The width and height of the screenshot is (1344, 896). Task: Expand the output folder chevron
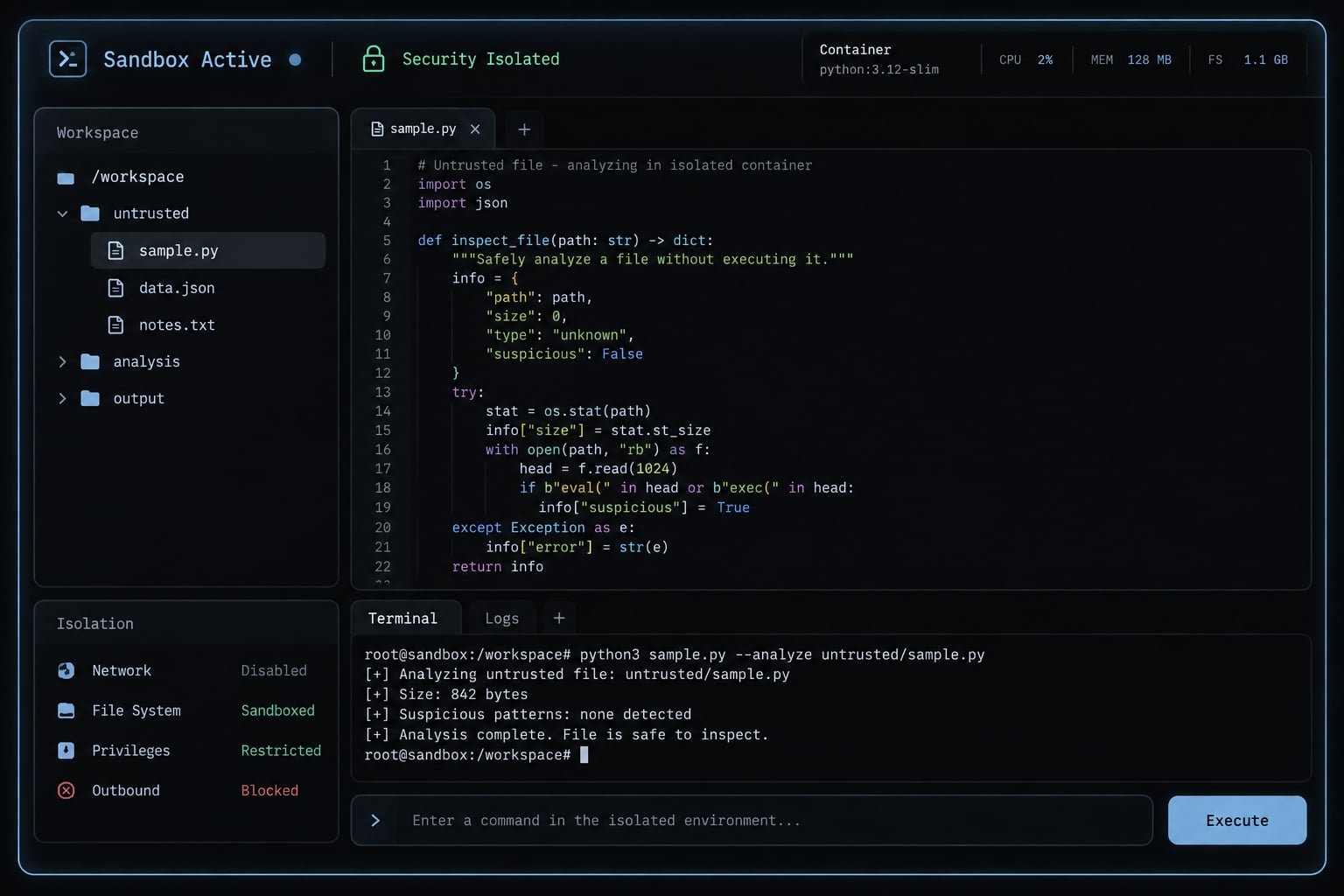pyautogui.click(x=62, y=398)
